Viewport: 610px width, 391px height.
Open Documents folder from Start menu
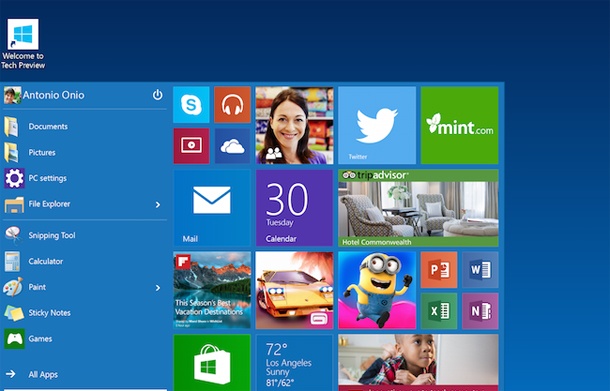click(85, 126)
